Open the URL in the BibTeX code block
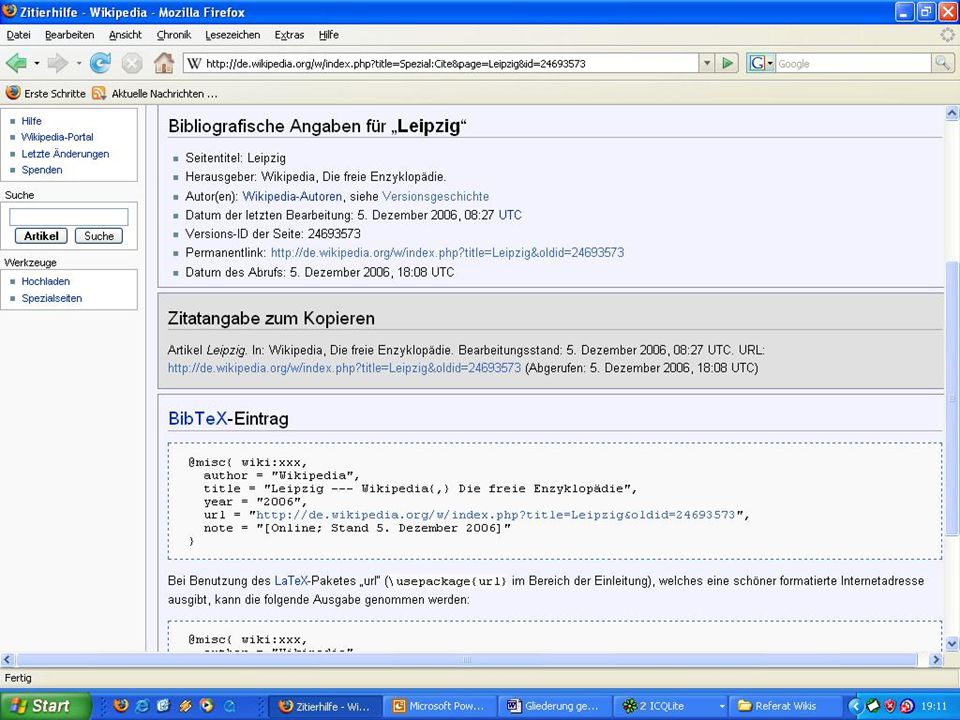 [495, 515]
